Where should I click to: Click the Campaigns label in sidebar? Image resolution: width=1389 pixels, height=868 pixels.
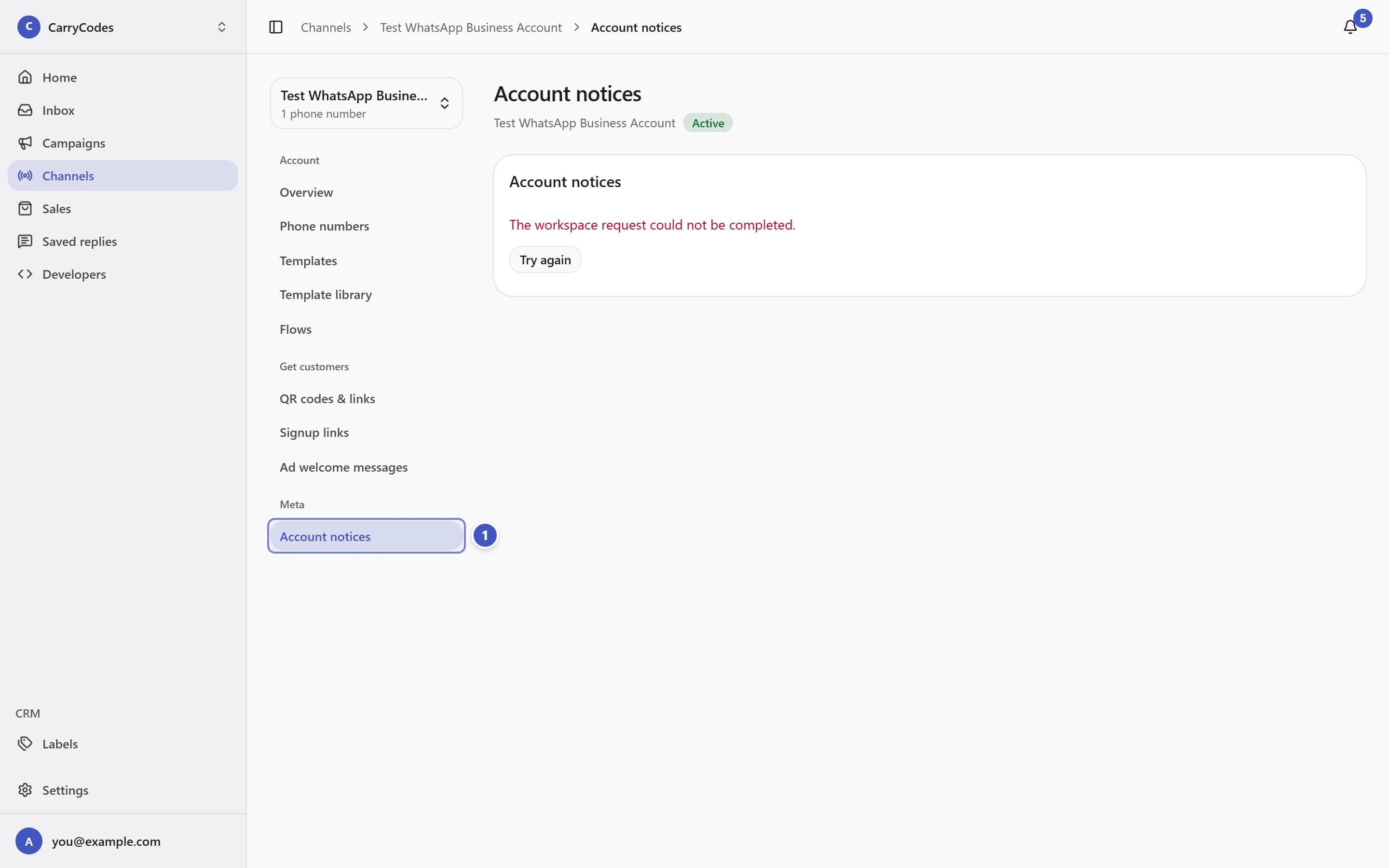73,143
